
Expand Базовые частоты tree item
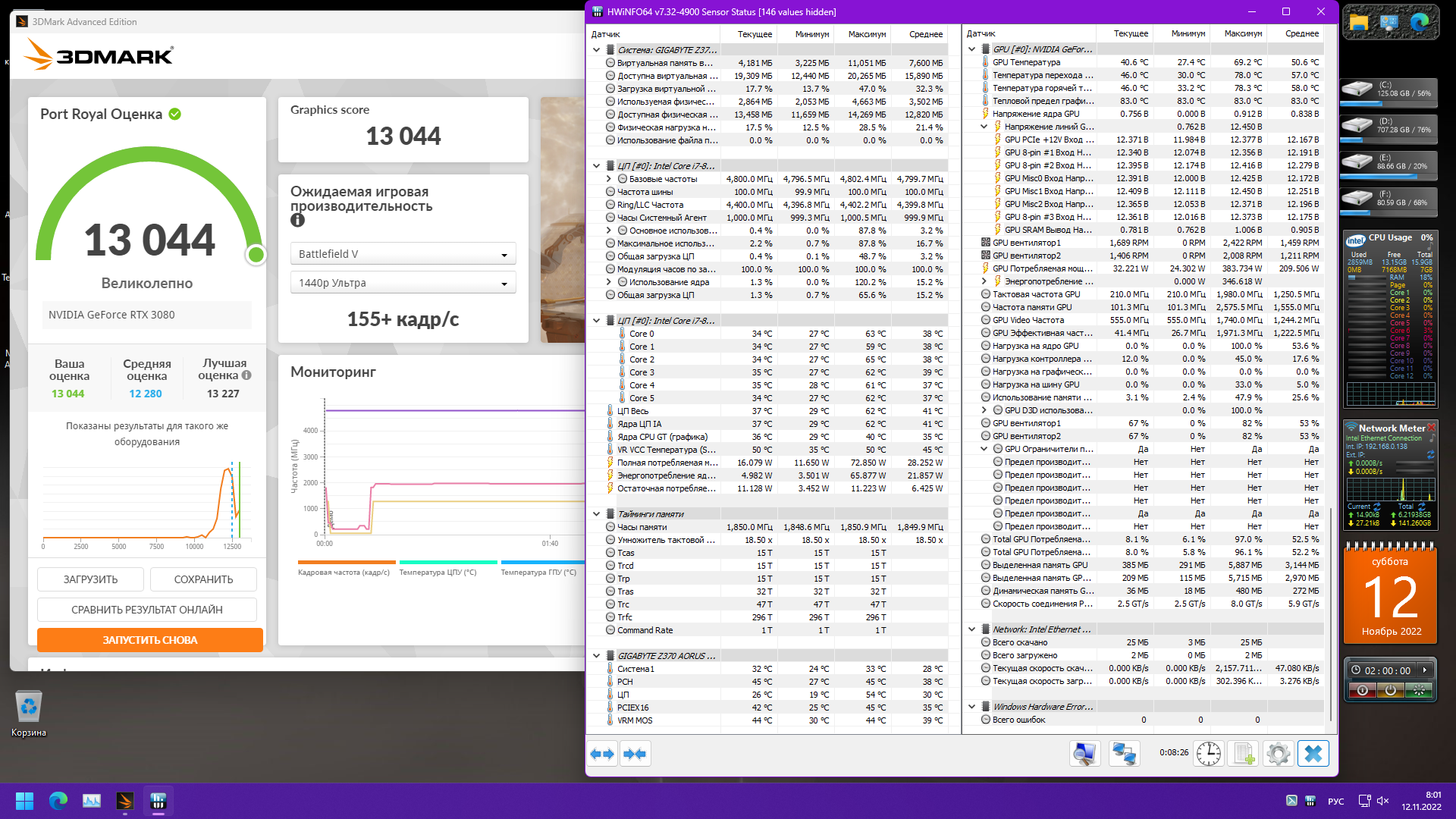[608, 179]
